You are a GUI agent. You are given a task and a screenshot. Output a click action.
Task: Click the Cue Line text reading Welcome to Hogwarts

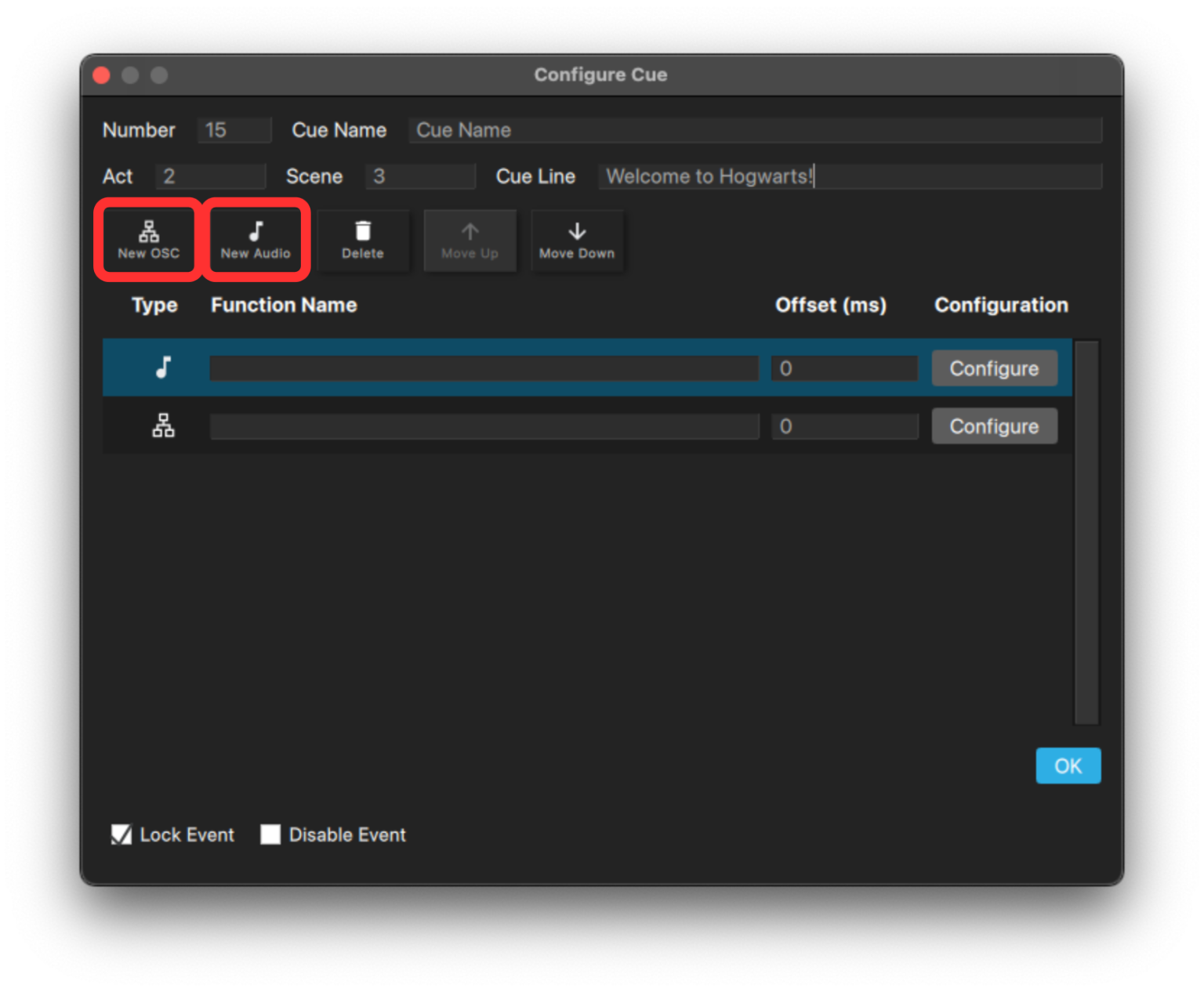point(850,176)
